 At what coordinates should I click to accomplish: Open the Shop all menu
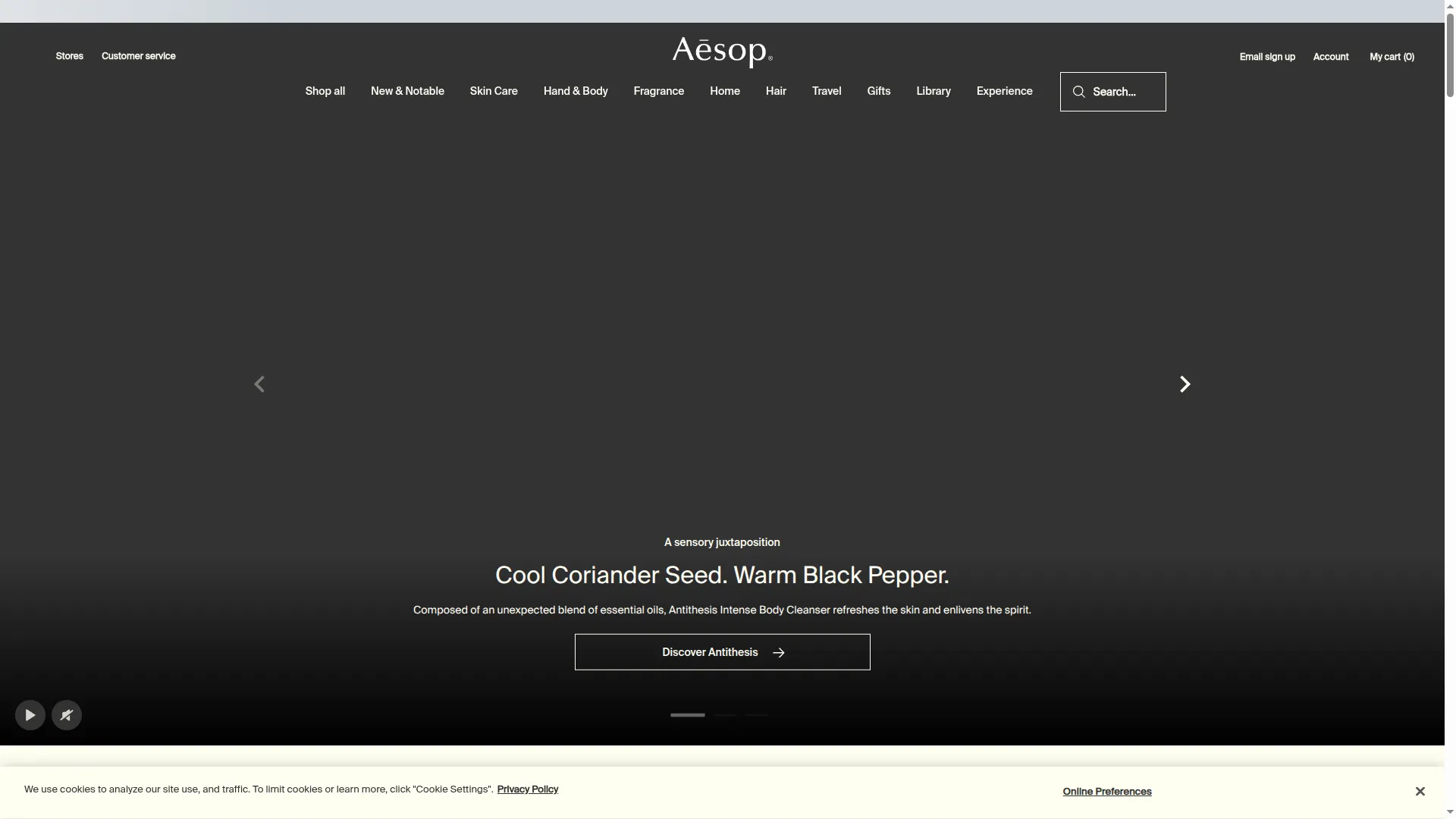tap(325, 91)
